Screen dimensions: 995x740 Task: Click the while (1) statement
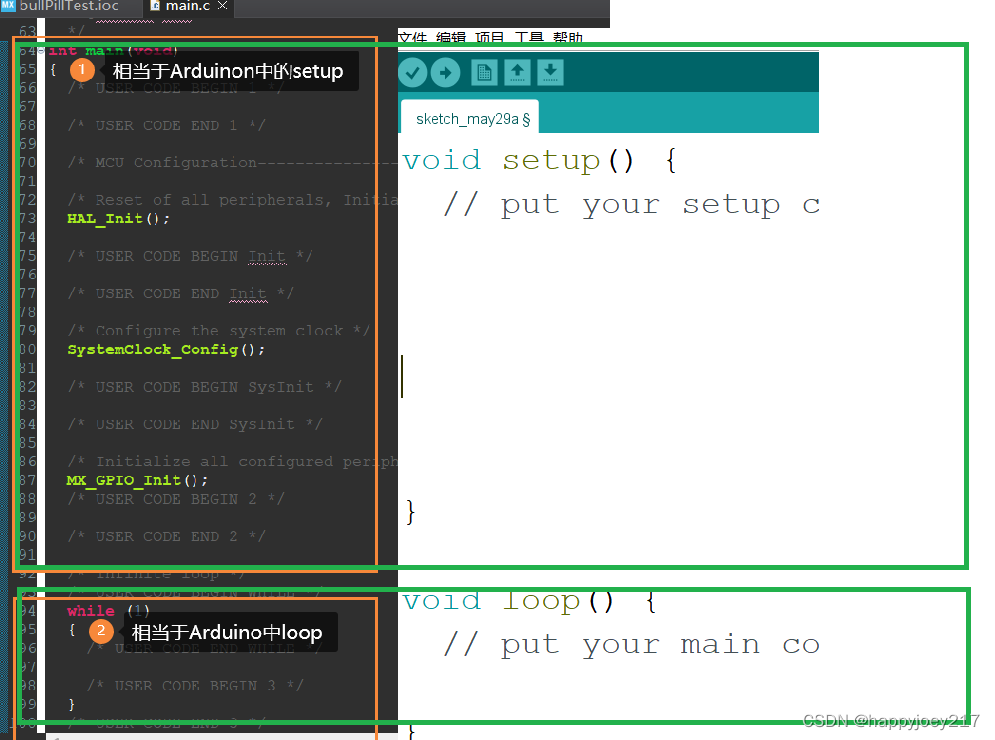109,611
